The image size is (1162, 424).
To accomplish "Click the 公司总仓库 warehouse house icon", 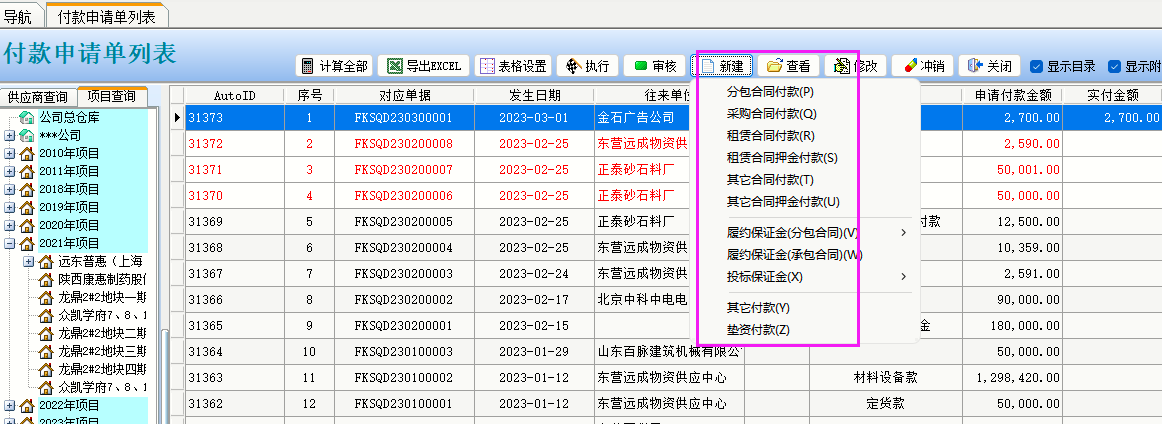I will [x=27, y=117].
